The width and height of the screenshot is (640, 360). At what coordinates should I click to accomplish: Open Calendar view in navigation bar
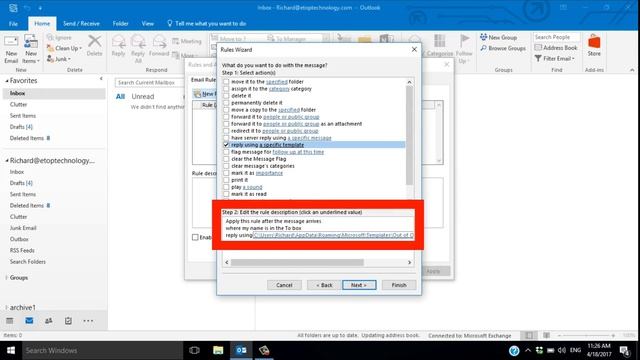pyautogui.click(x=10, y=321)
